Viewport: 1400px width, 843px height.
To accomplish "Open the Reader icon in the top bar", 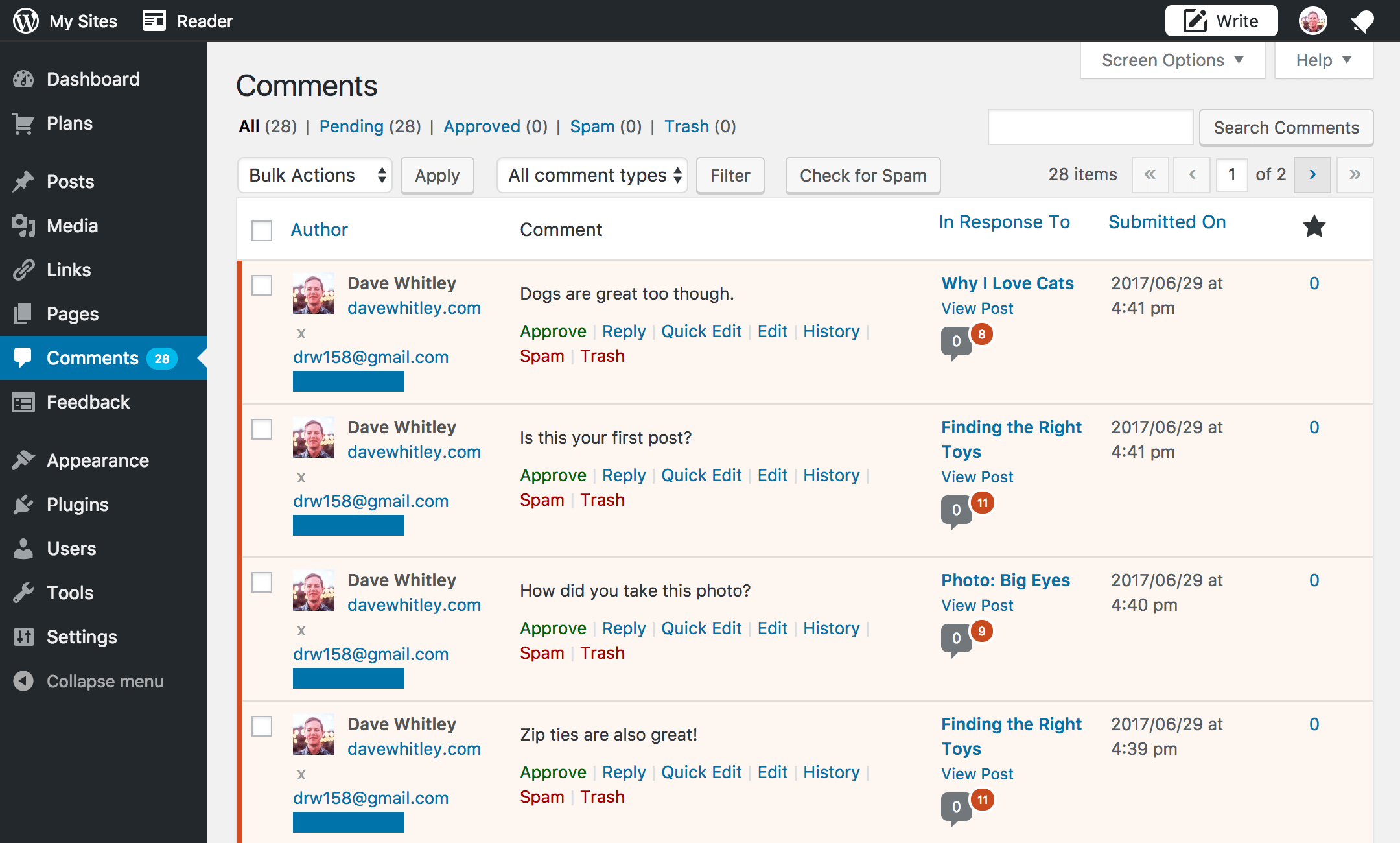I will (154, 20).
